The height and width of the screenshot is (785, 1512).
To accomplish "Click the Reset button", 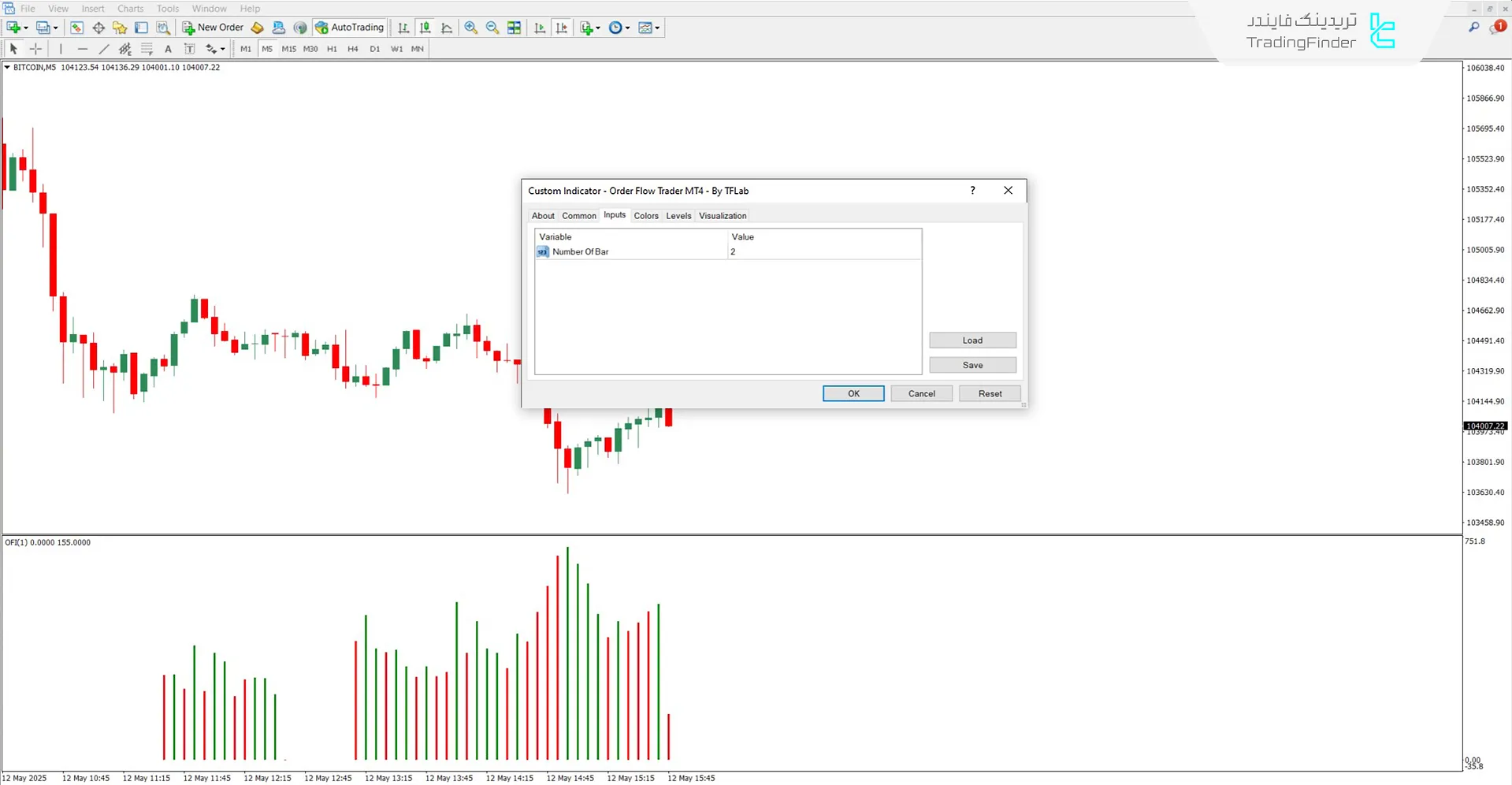I will [x=989, y=393].
